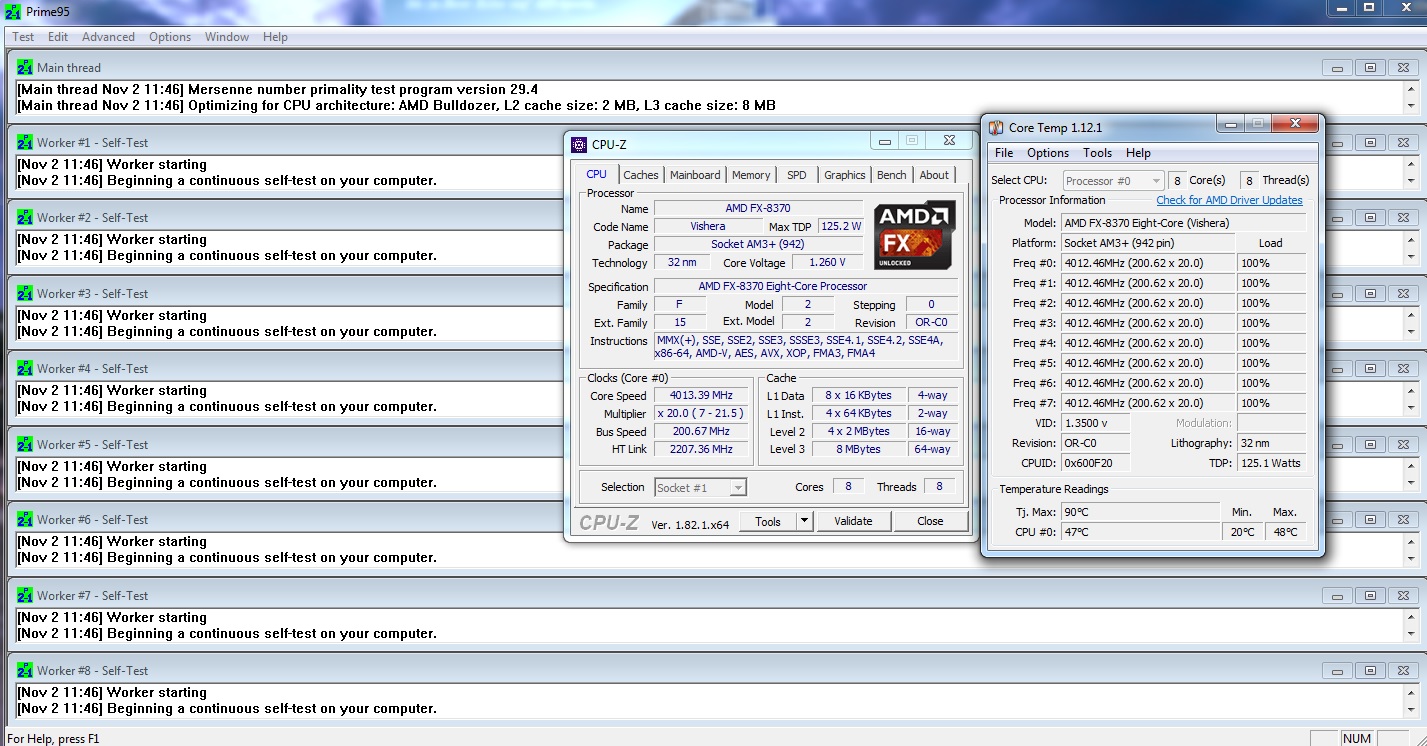Switch to the Mainboard tab in CPU-Z

pos(695,175)
